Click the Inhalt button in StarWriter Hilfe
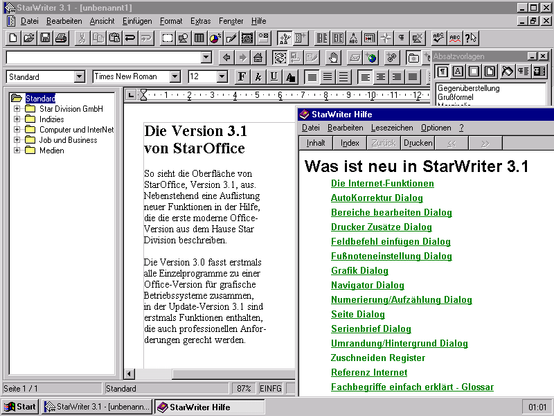The height and width of the screenshot is (416, 554). (316, 143)
